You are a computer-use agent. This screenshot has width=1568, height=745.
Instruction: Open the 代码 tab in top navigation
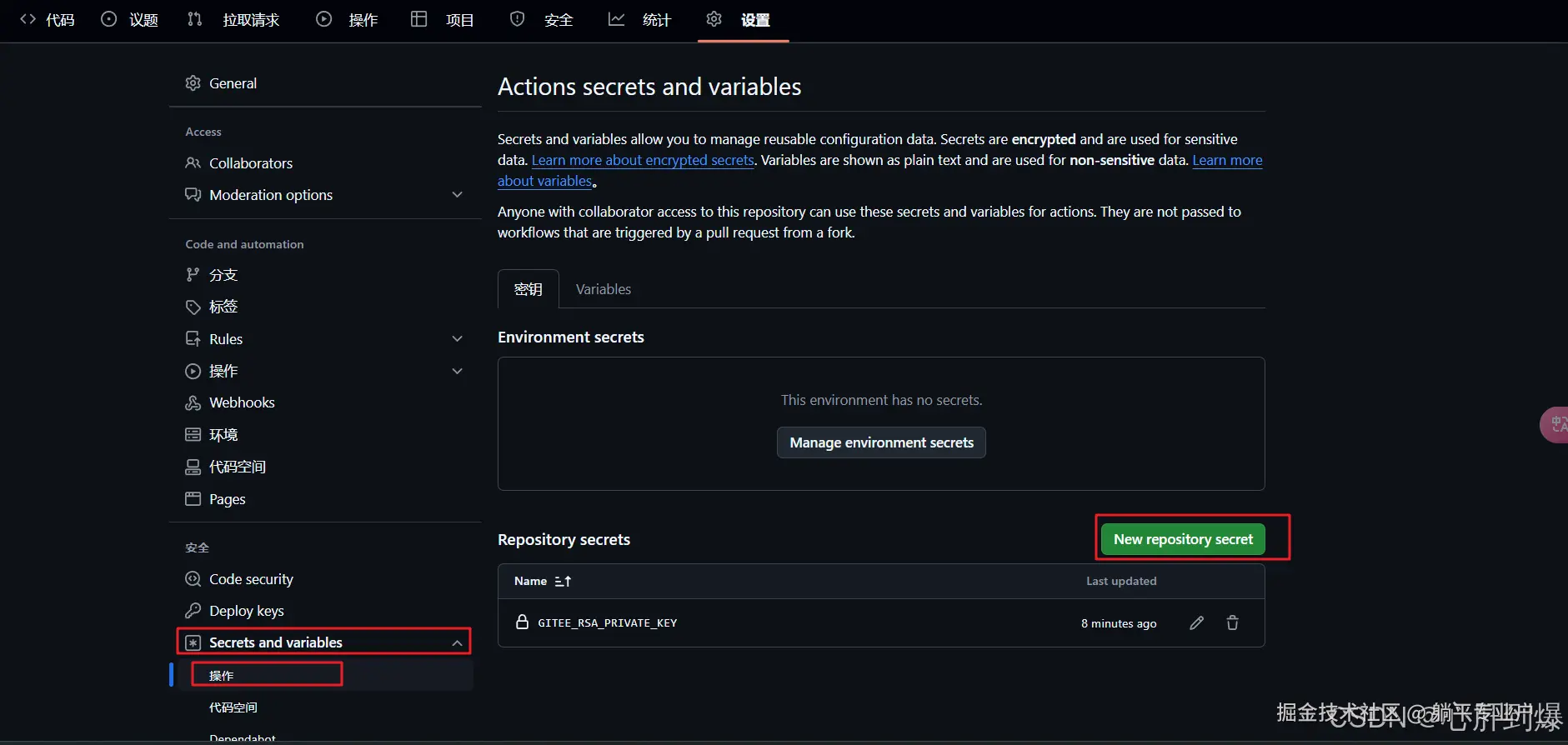tap(48, 20)
